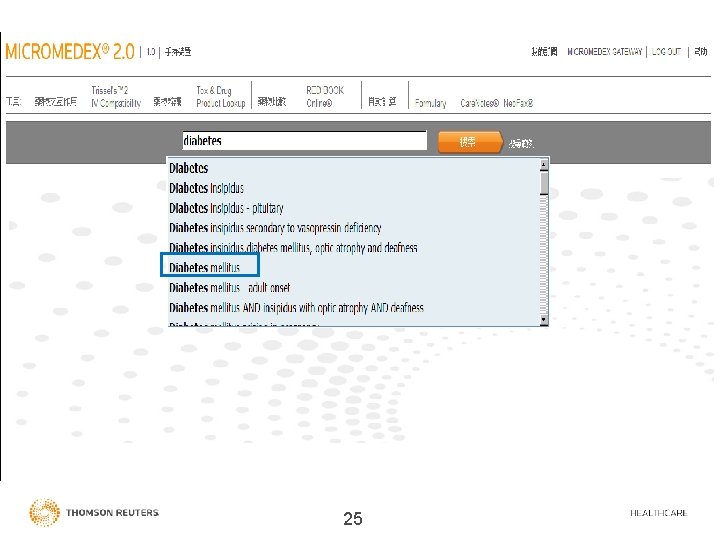Click the 1.0 version link in header
Image resolution: width=720 pixels, height=540 pixels.
click(151, 52)
